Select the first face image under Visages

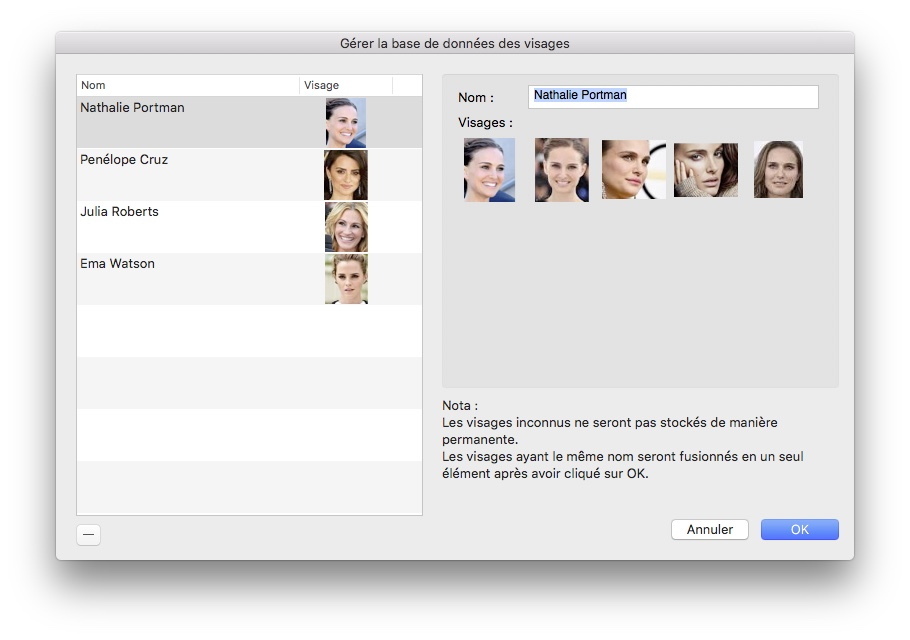489,170
